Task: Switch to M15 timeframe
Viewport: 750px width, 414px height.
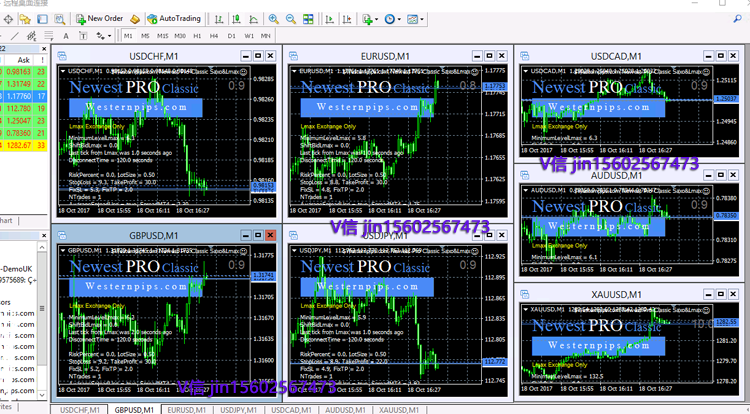Action: [163, 36]
